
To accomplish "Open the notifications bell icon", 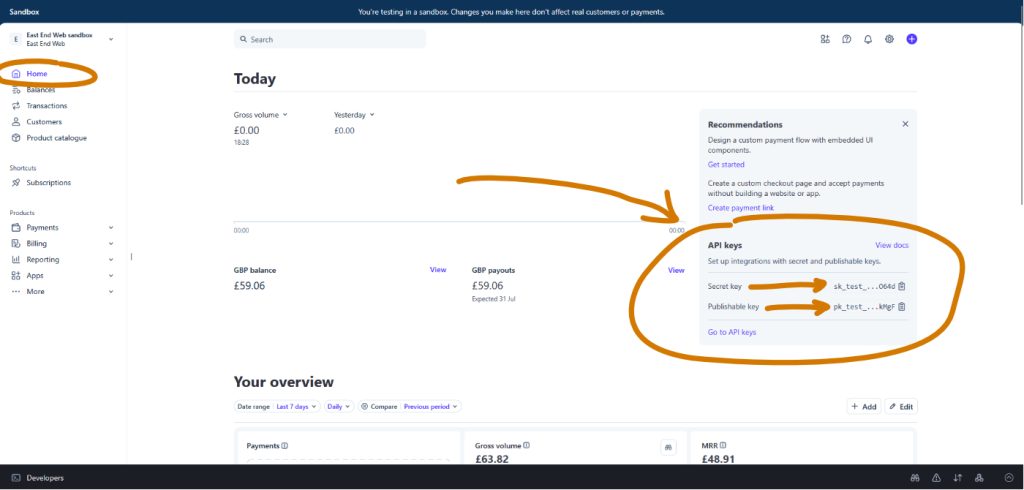I will click(868, 39).
